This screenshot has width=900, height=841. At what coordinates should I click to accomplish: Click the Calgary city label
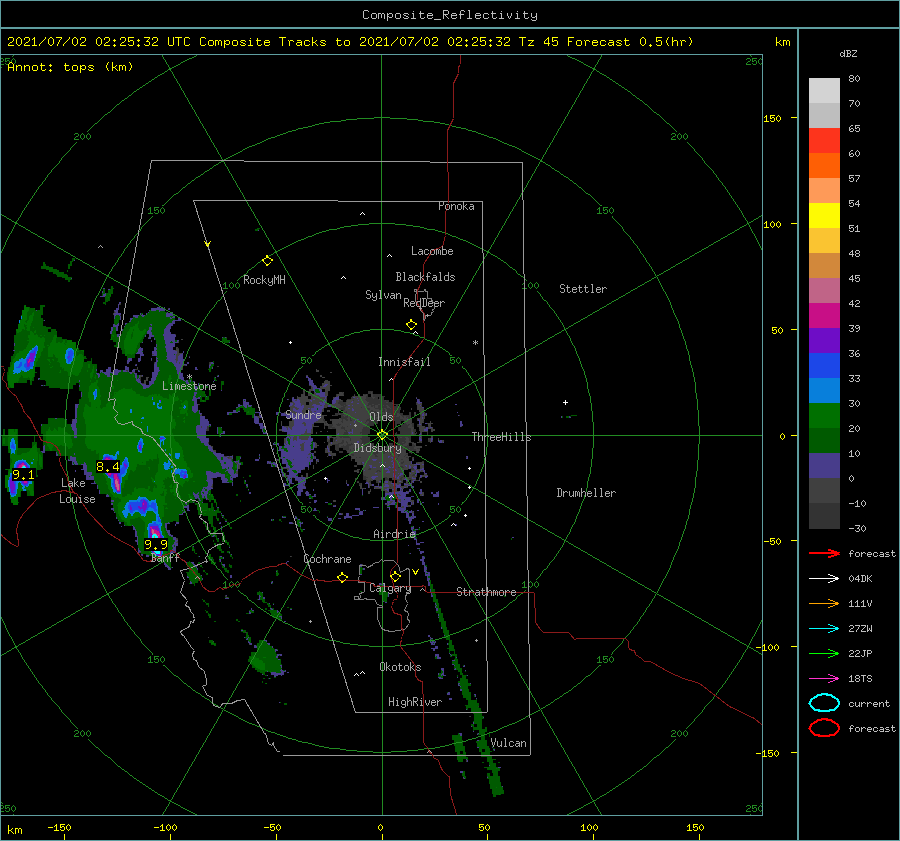390,588
